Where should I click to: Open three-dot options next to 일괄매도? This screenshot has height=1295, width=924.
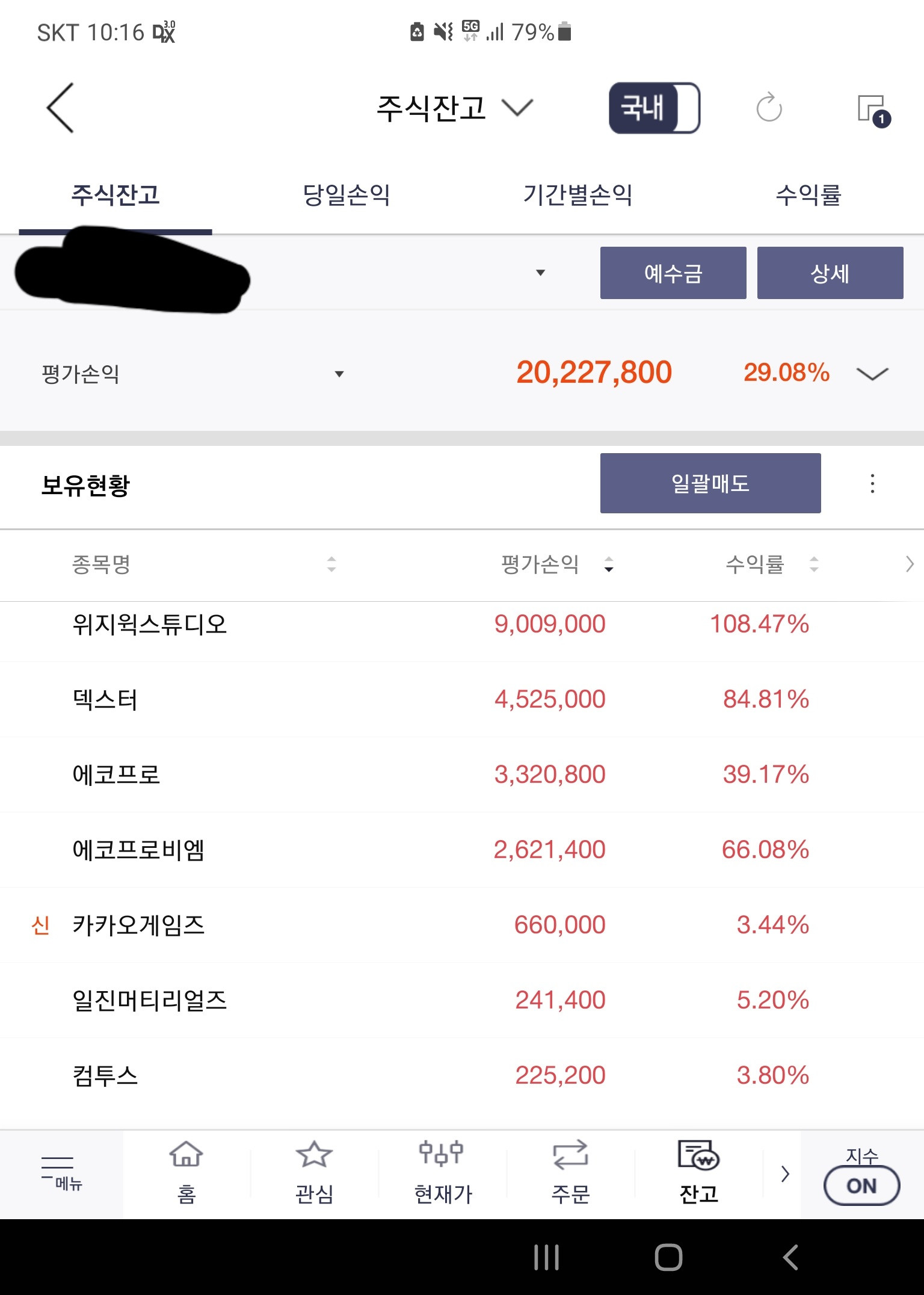pos(872,483)
